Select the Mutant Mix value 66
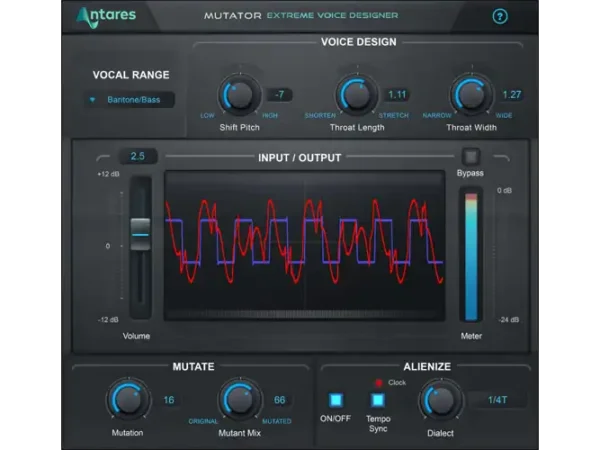The height and width of the screenshot is (450, 600). pyautogui.click(x=280, y=400)
